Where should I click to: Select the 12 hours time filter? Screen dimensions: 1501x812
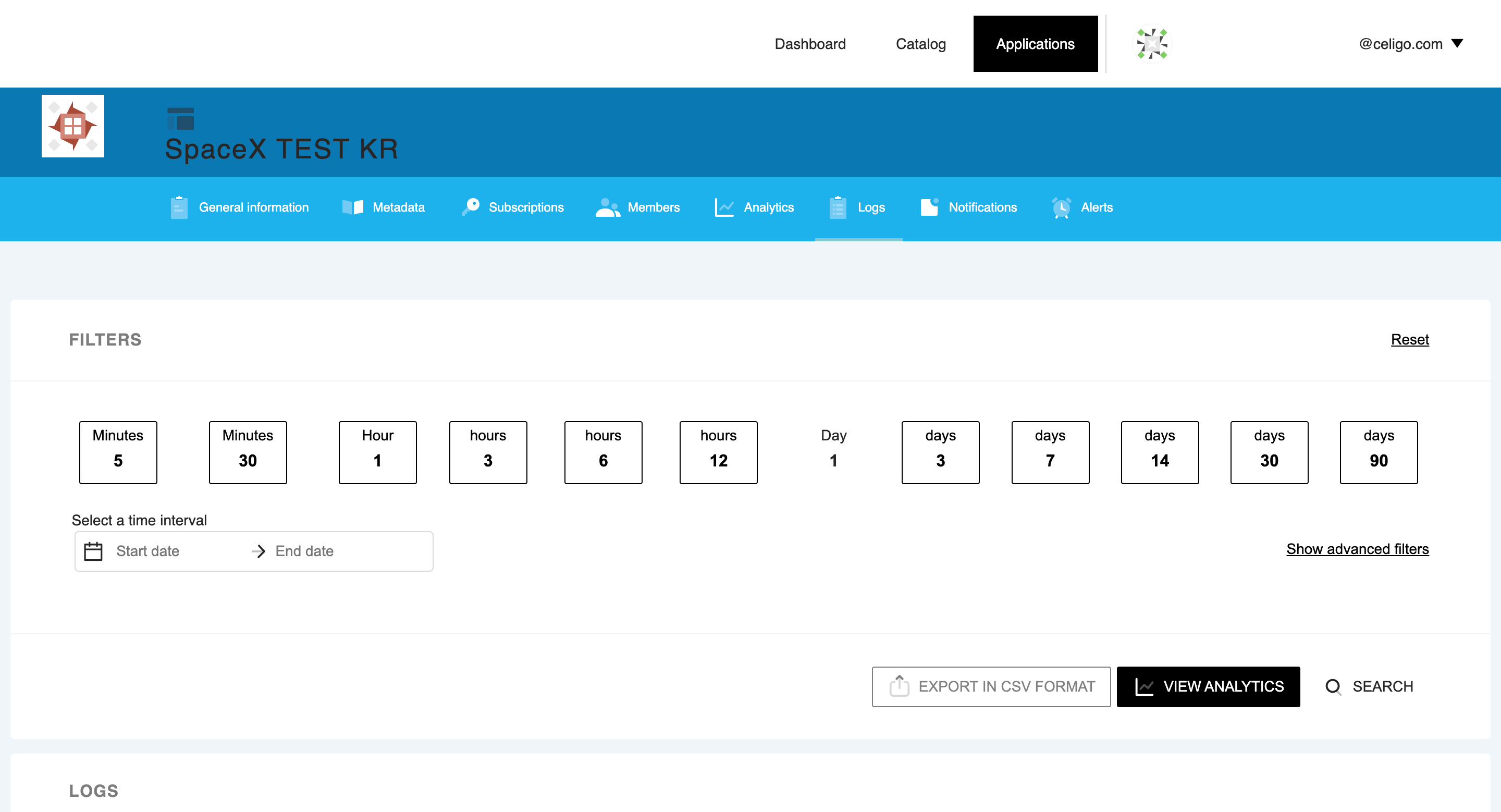coord(719,452)
